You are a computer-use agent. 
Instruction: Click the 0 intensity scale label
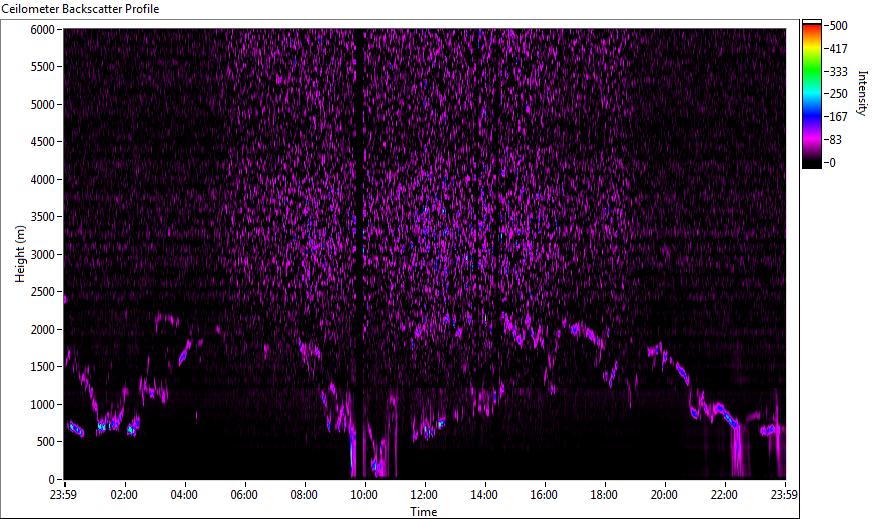click(832, 162)
